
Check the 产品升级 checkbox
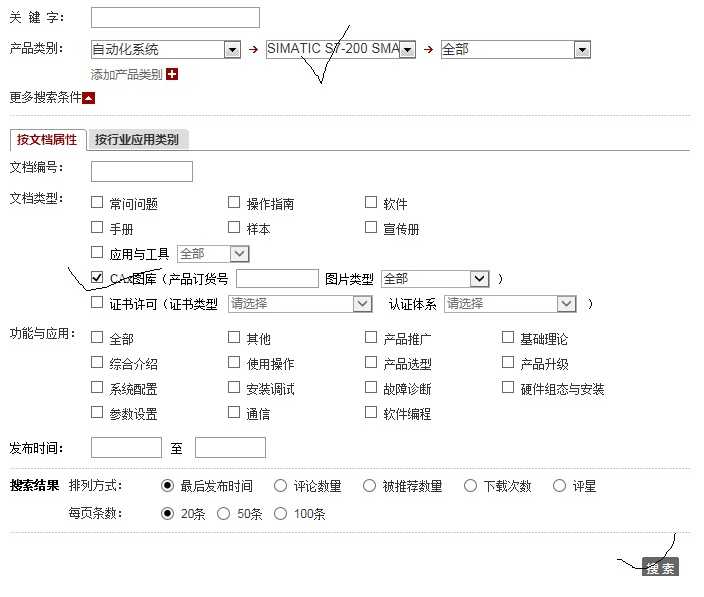coord(508,362)
